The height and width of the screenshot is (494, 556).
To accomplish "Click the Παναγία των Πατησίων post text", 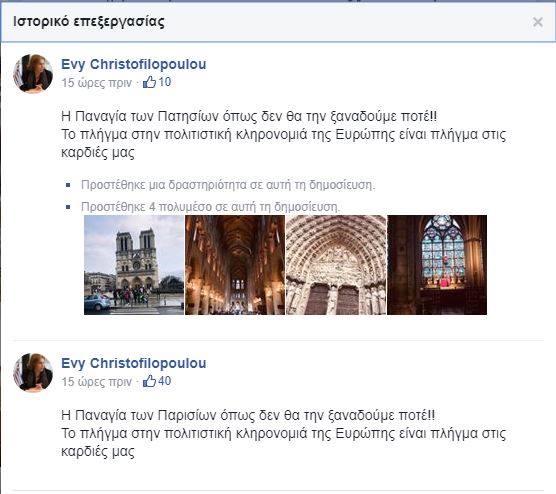I will 284,134.
